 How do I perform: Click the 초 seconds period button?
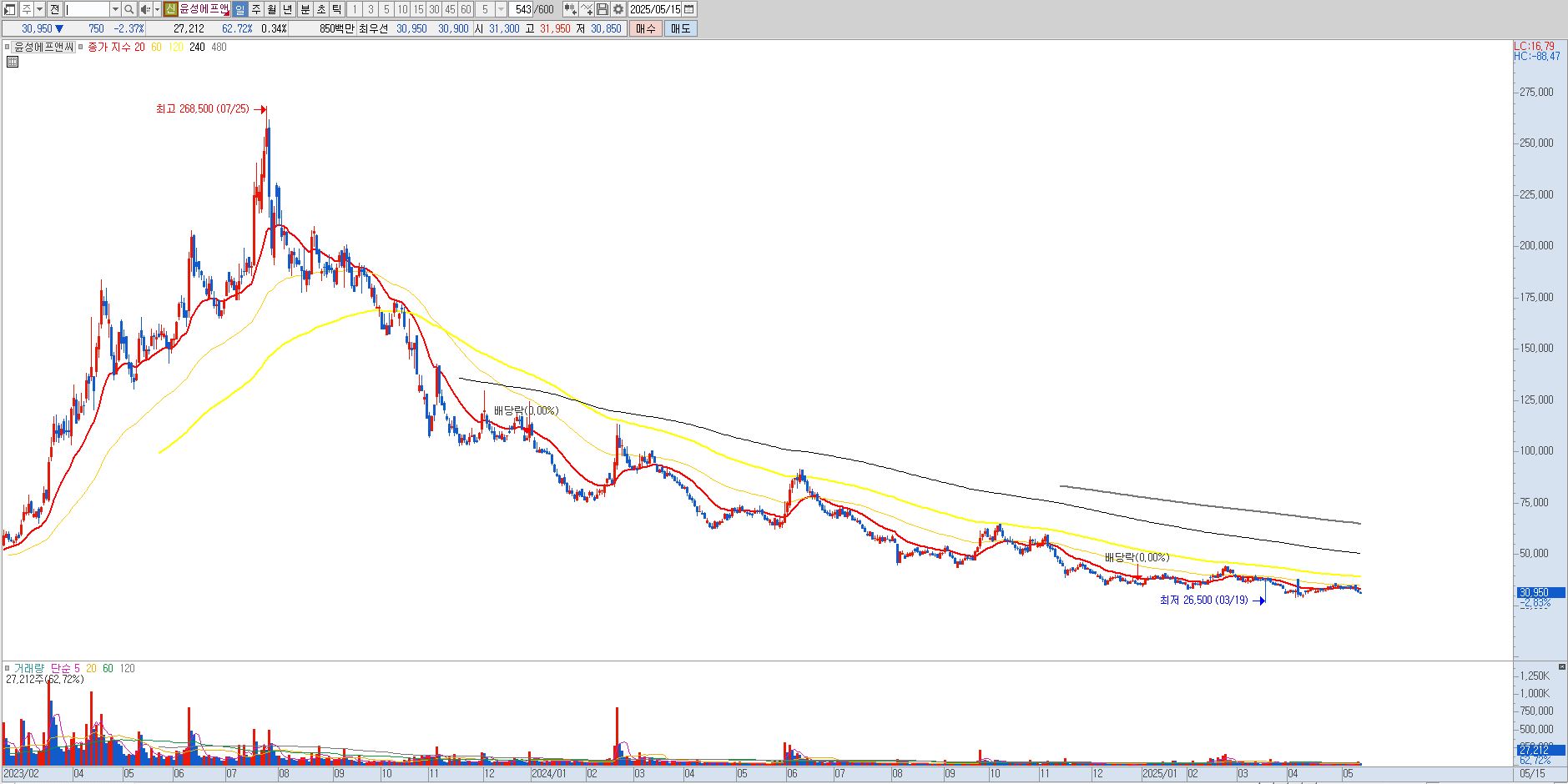tap(320, 9)
